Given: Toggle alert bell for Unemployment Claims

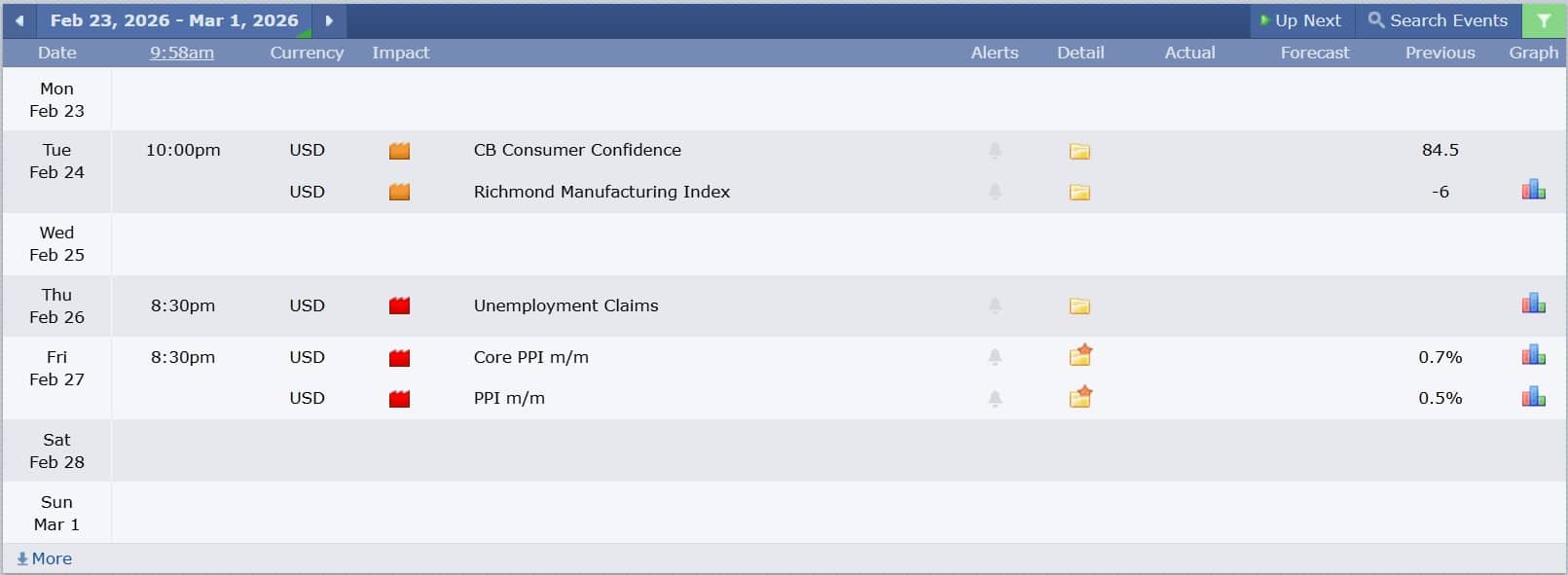Looking at the screenshot, I should 995,305.
